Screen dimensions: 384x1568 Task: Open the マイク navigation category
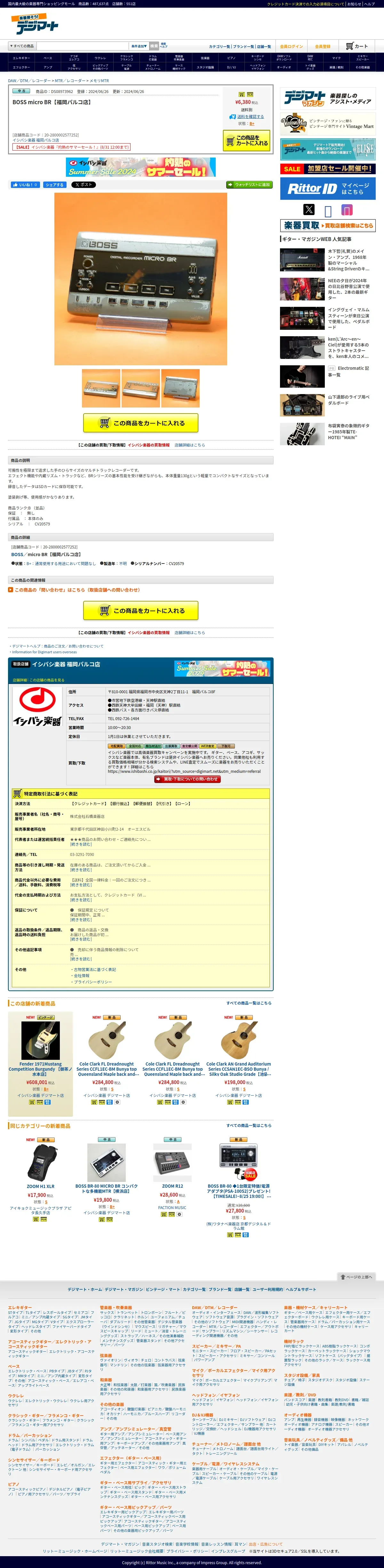coord(336,58)
